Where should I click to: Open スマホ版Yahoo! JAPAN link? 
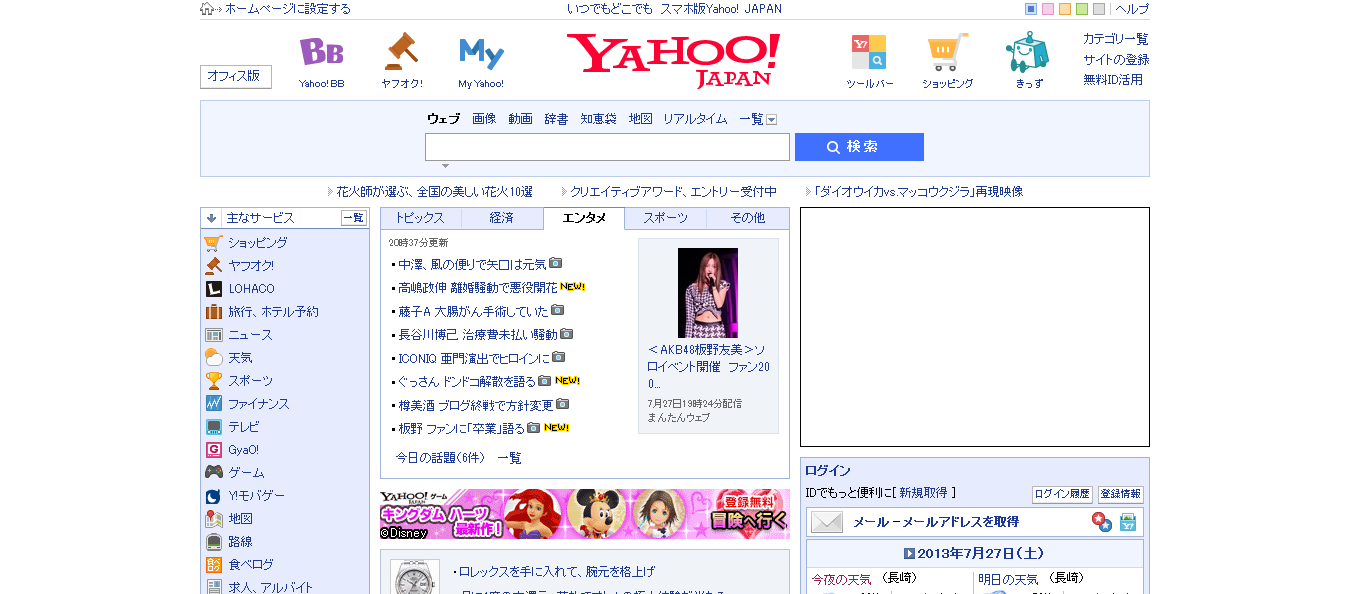721,9
